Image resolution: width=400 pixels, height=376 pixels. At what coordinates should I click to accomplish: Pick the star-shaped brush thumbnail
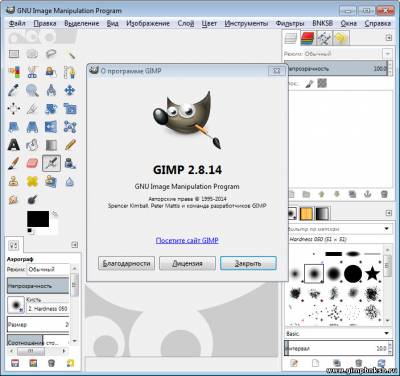coord(373,274)
